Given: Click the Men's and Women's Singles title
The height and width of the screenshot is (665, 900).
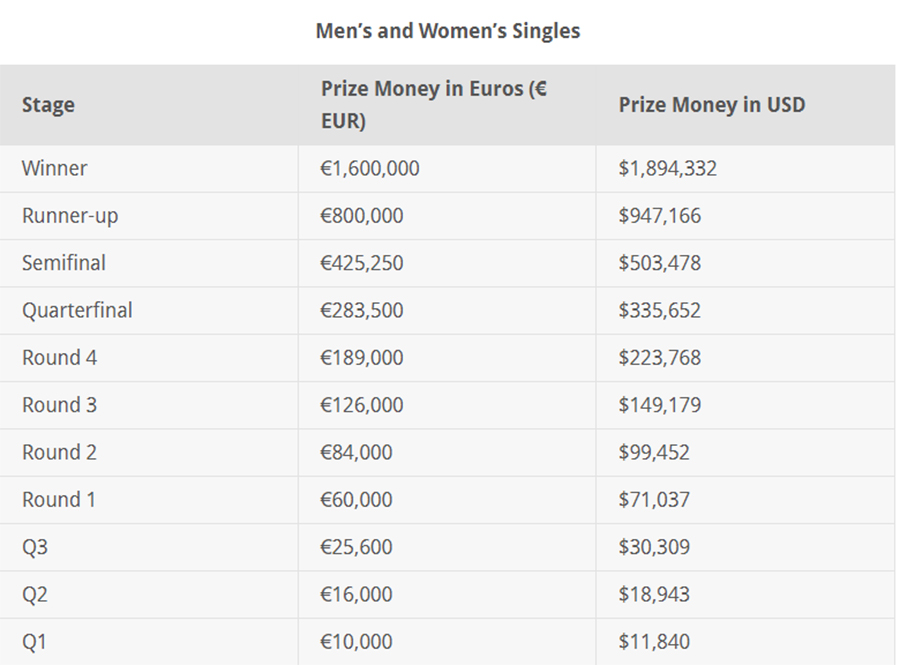Looking at the screenshot, I should click(x=448, y=31).
